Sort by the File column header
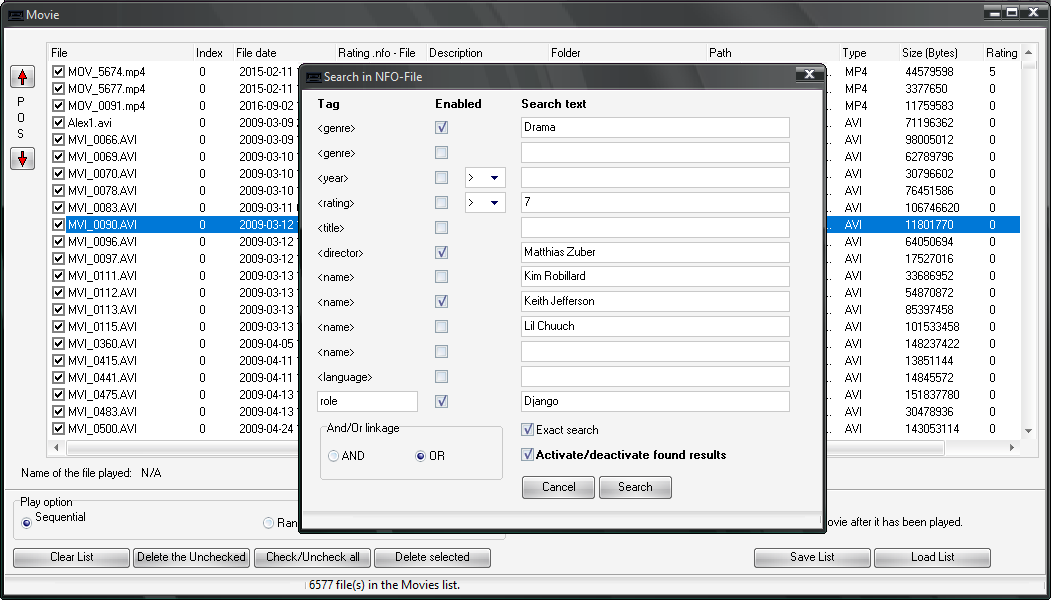The height and width of the screenshot is (600, 1051). 121,53
